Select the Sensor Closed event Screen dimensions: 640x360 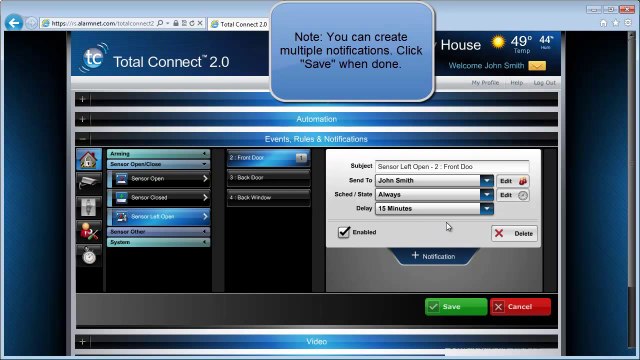(158, 198)
